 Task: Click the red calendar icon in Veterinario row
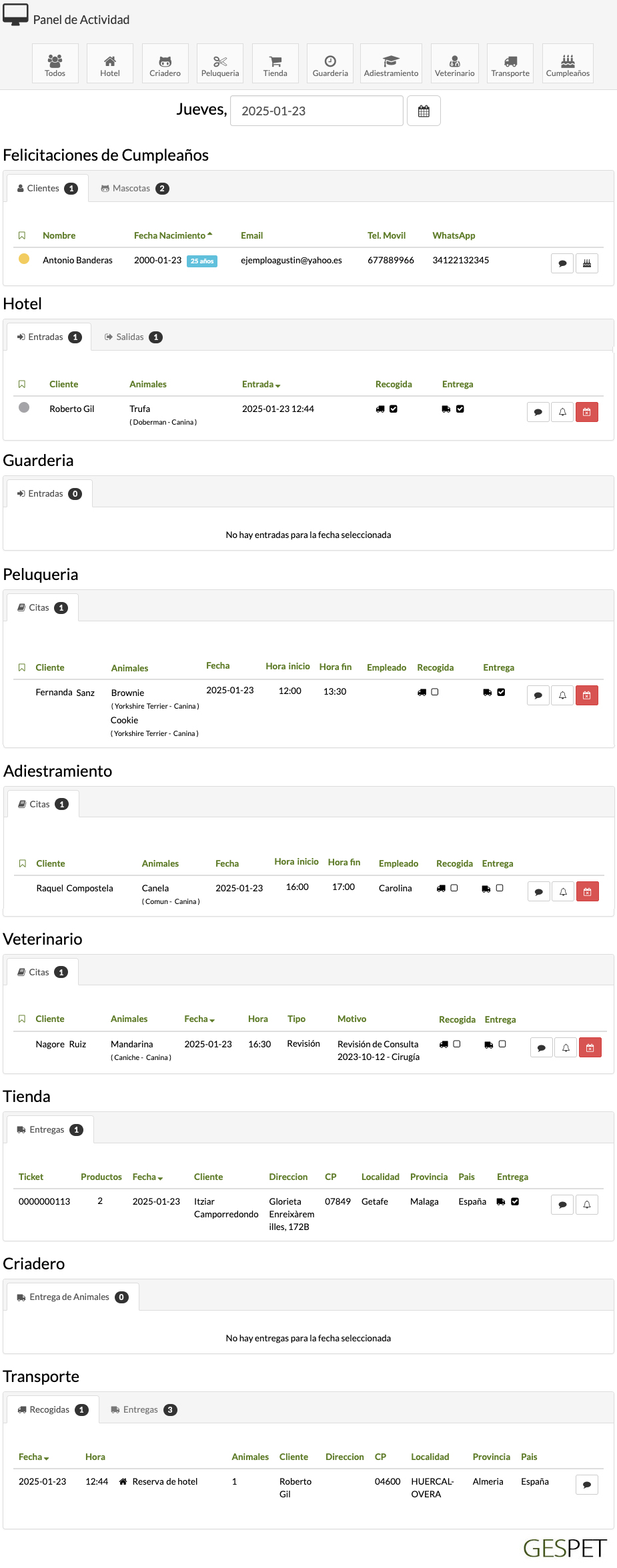tap(590, 1047)
